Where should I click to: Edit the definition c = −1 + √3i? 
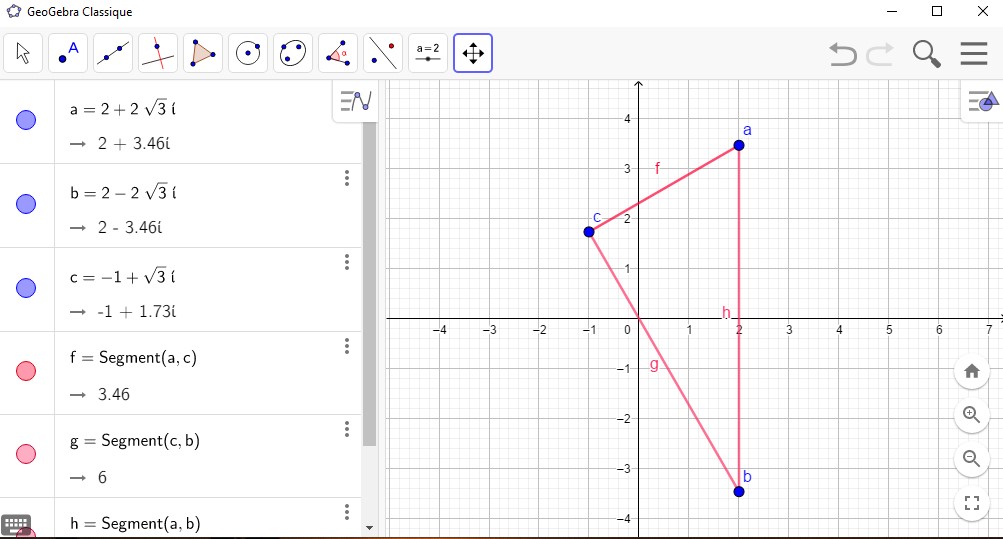click(122, 277)
